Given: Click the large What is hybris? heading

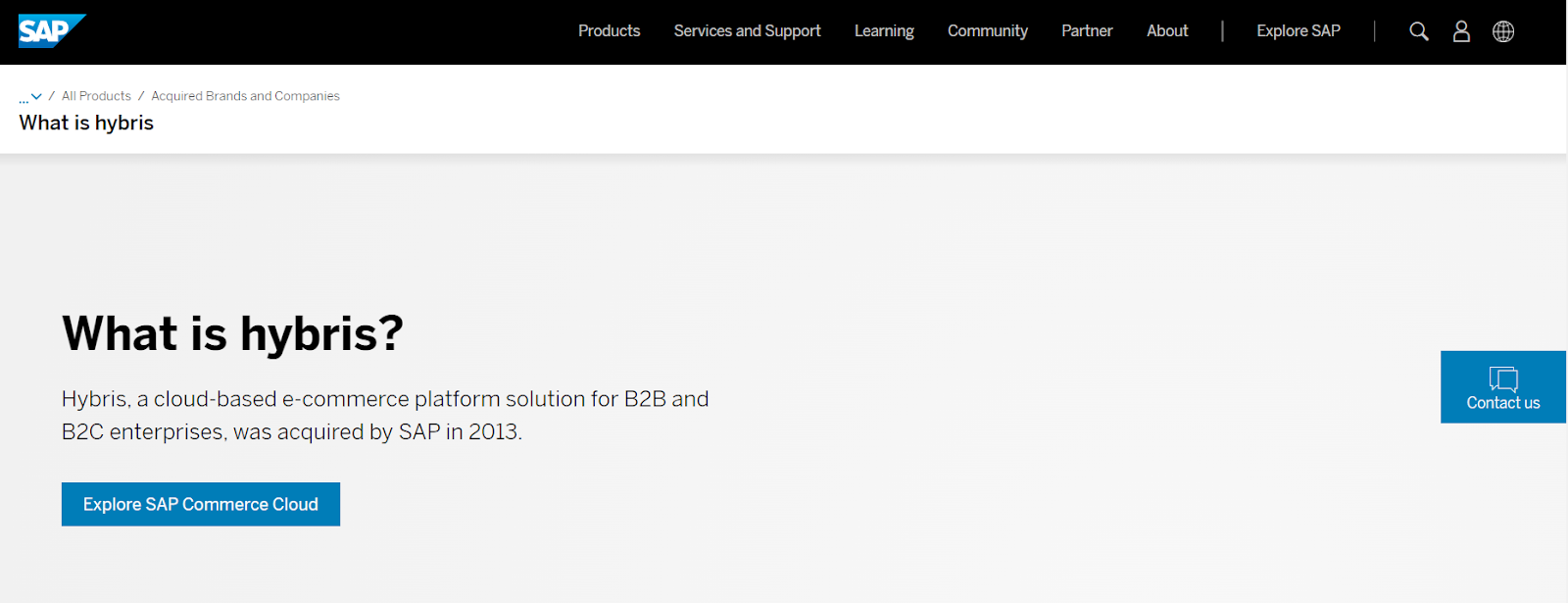Looking at the screenshot, I should tap(232, 333).
